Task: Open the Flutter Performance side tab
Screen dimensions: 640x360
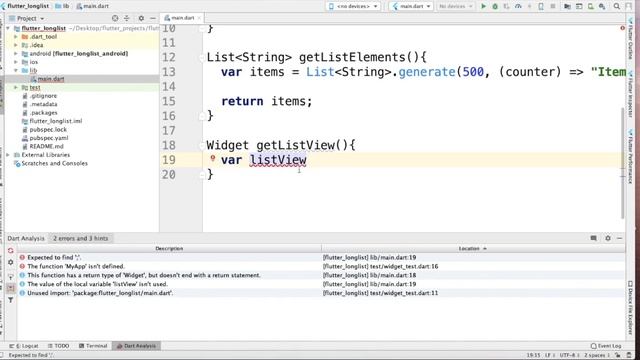Action: [x=630, y=157]
